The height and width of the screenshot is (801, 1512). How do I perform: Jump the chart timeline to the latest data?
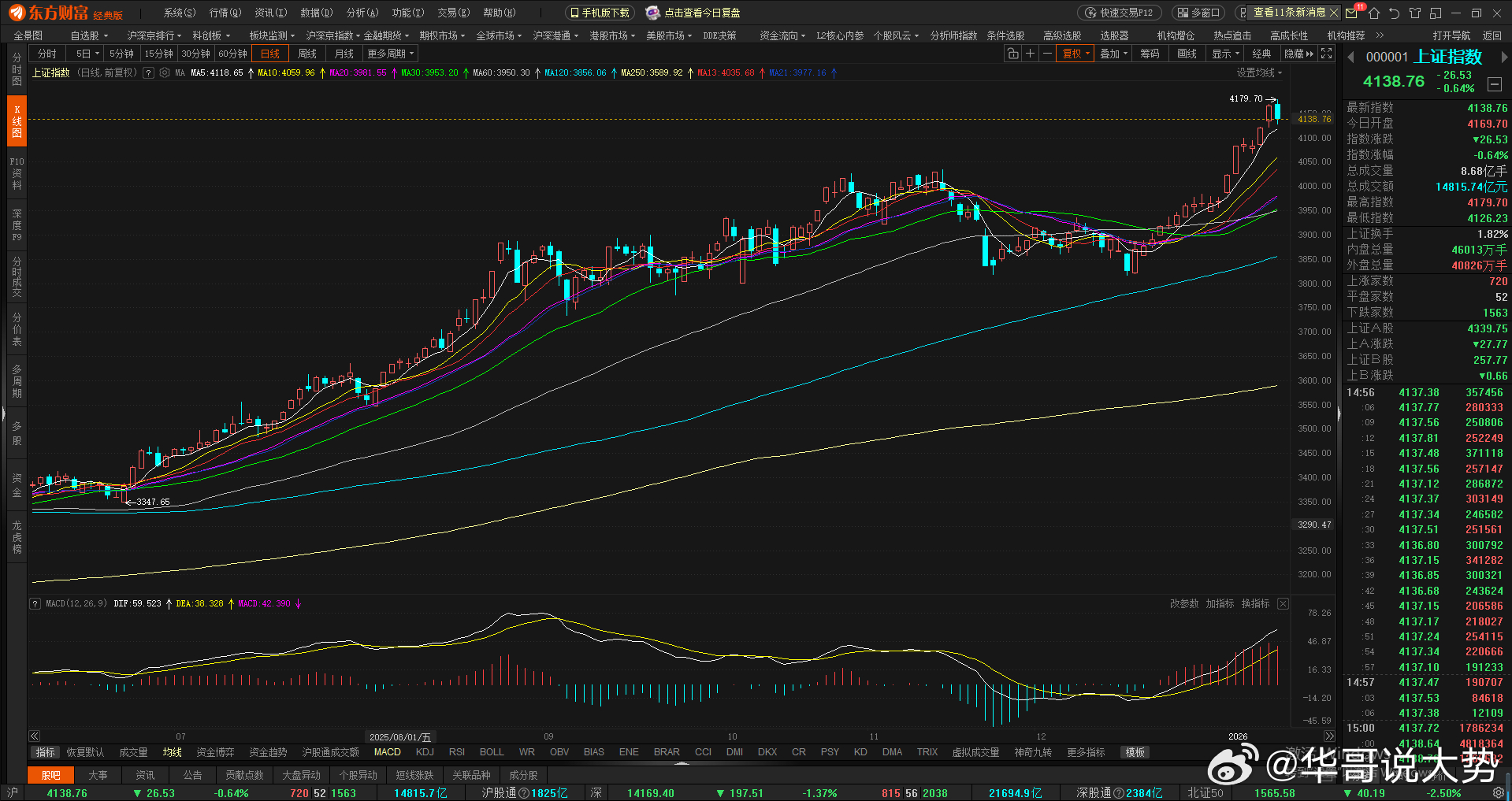point(1329,736)
